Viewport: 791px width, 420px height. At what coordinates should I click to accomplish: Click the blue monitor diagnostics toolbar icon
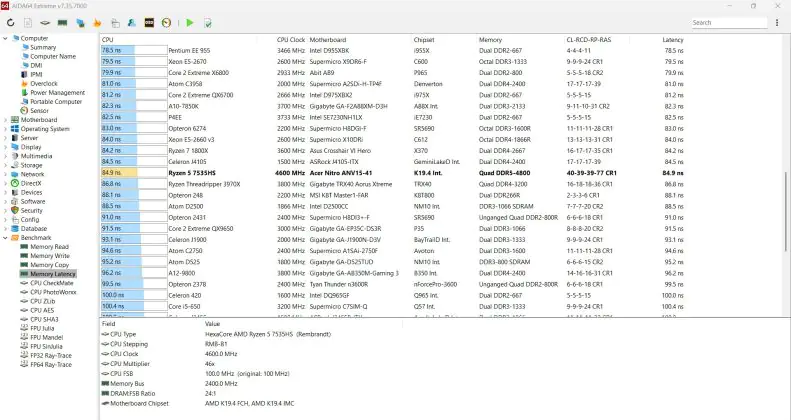80,23
